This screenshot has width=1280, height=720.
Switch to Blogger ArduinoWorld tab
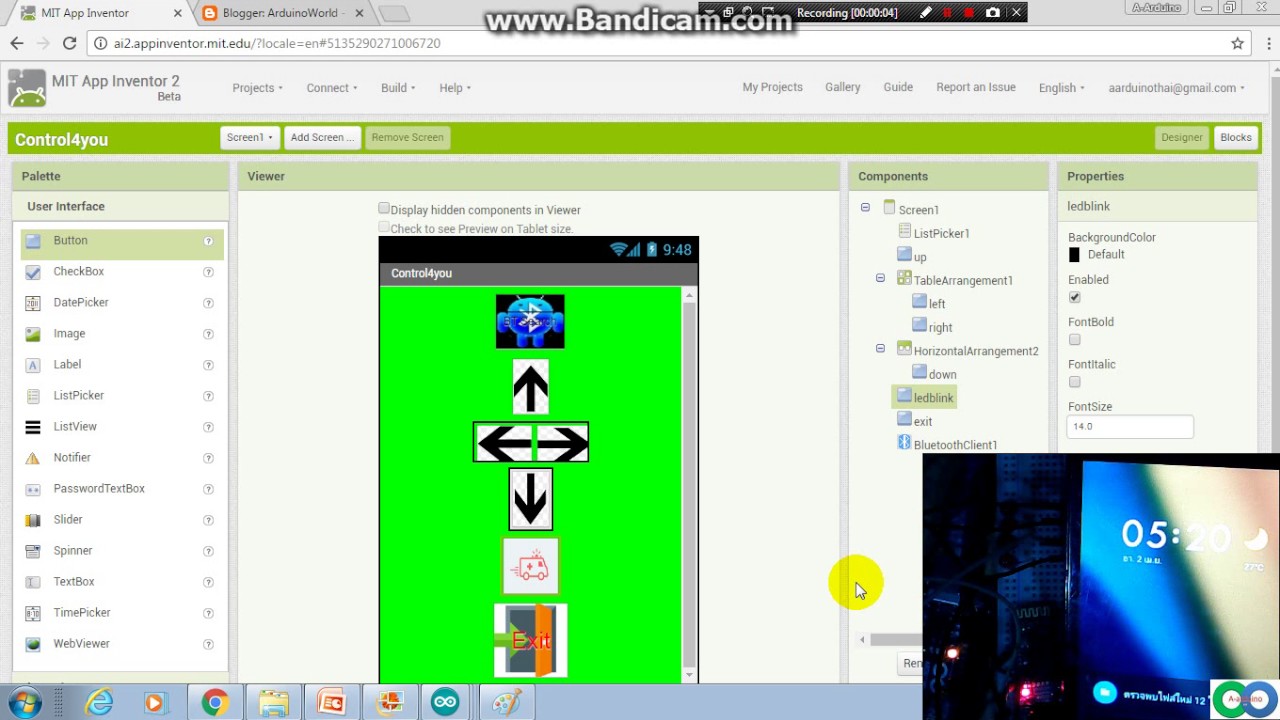tap(283, 13)
